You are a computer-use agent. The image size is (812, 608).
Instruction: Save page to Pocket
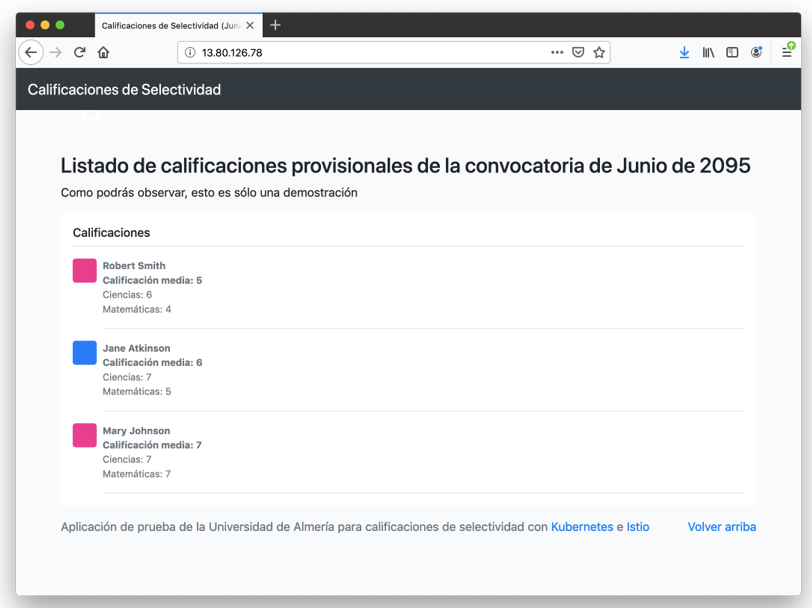[x=578, y=52]
